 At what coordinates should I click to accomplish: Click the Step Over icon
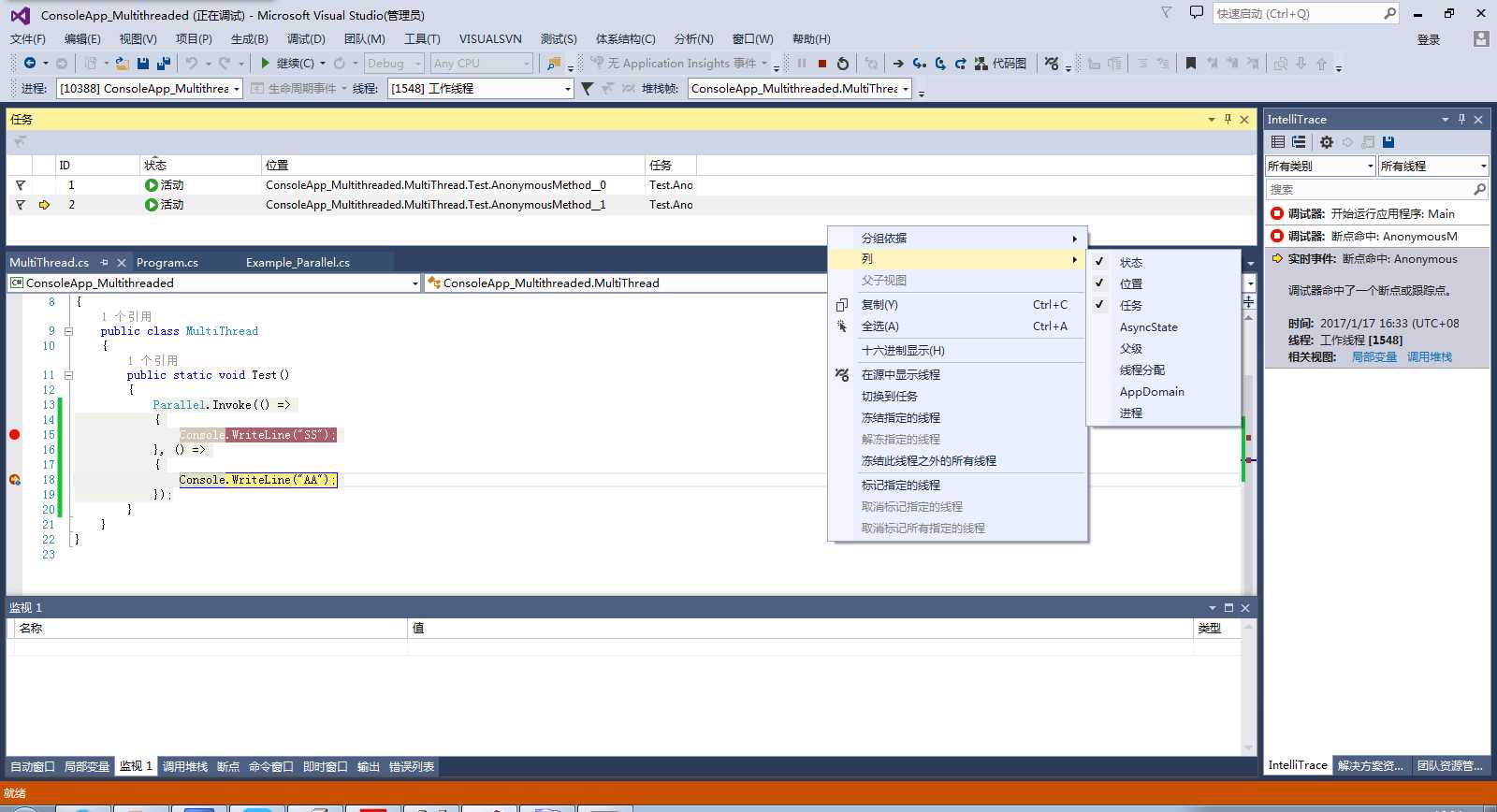(x=940, y=64)
